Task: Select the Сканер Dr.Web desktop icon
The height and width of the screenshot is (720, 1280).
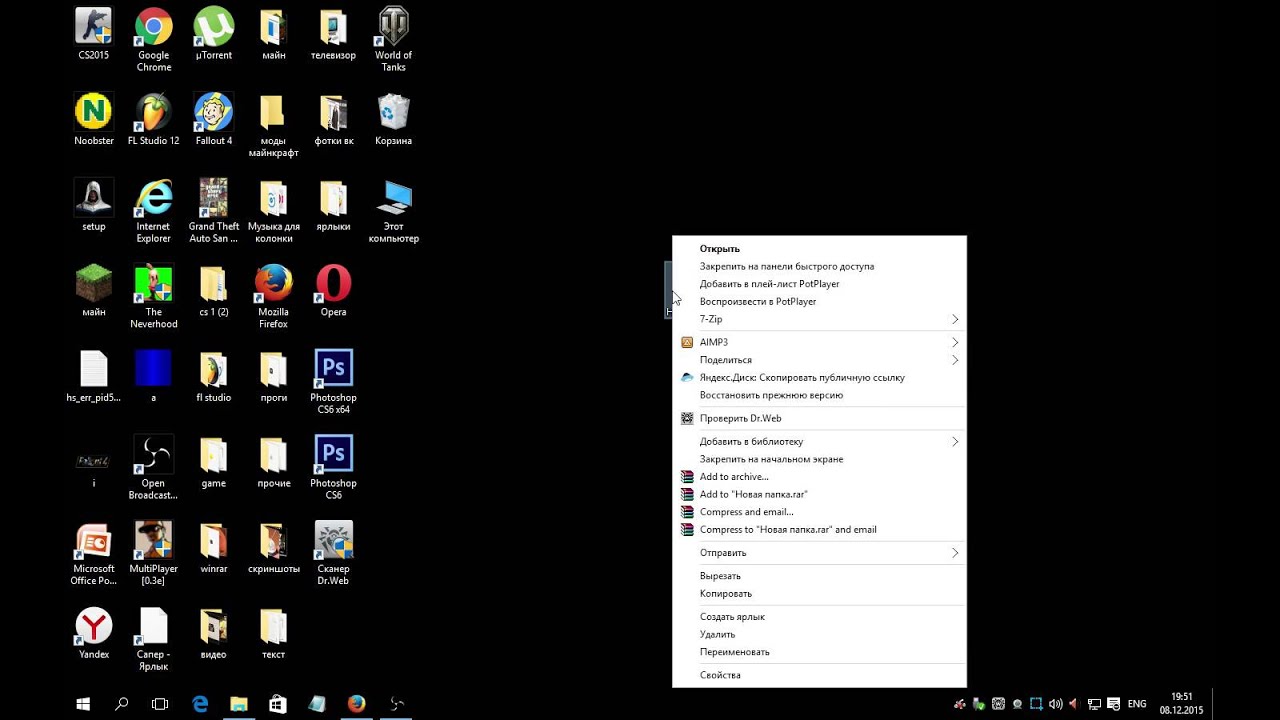Action: [333, 553]
